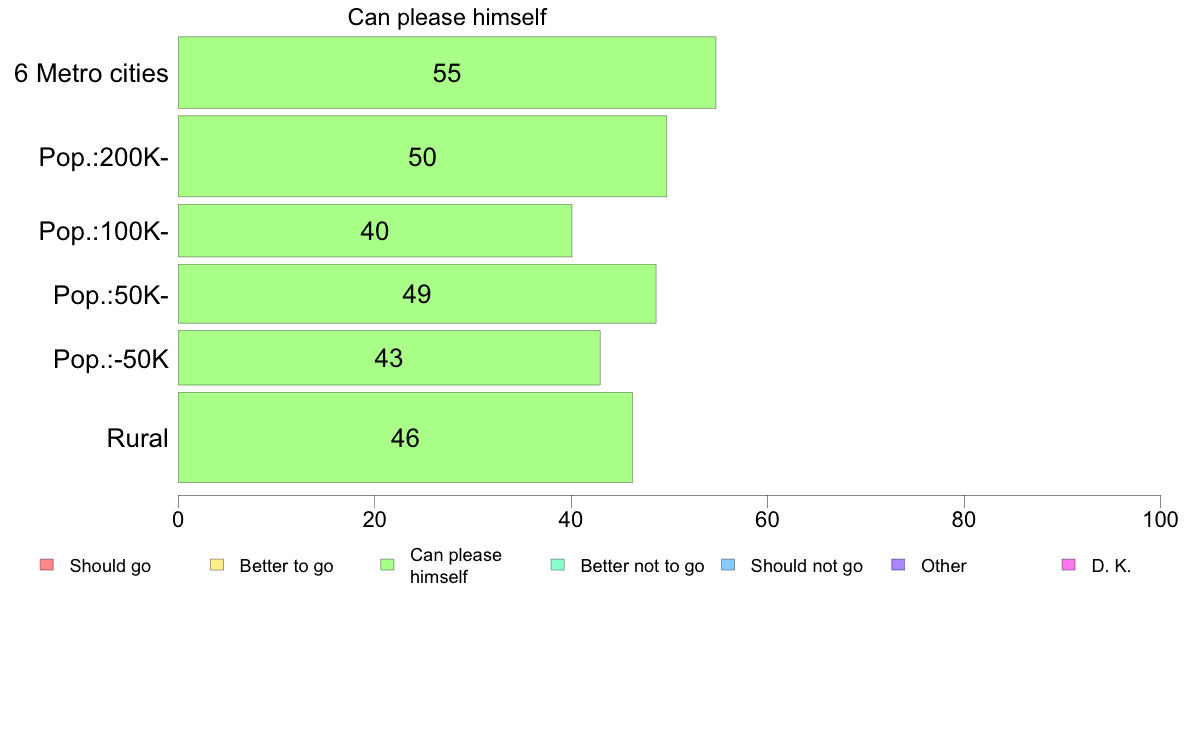This screenshot has height=736, width=1188.
Task: Click the 'Better to go' legend label
Action: 286,566
